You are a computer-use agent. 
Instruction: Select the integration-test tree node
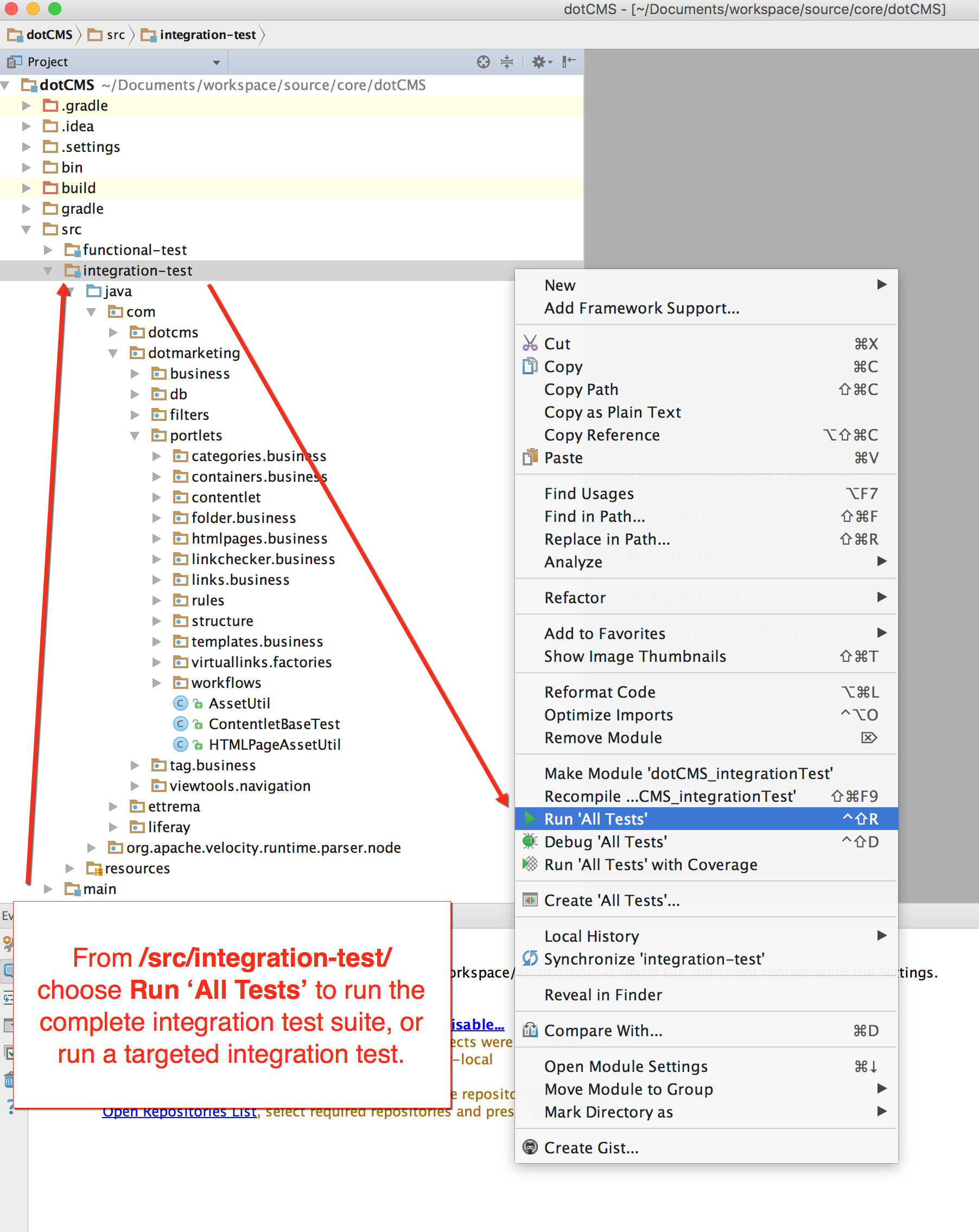point(137,270)
